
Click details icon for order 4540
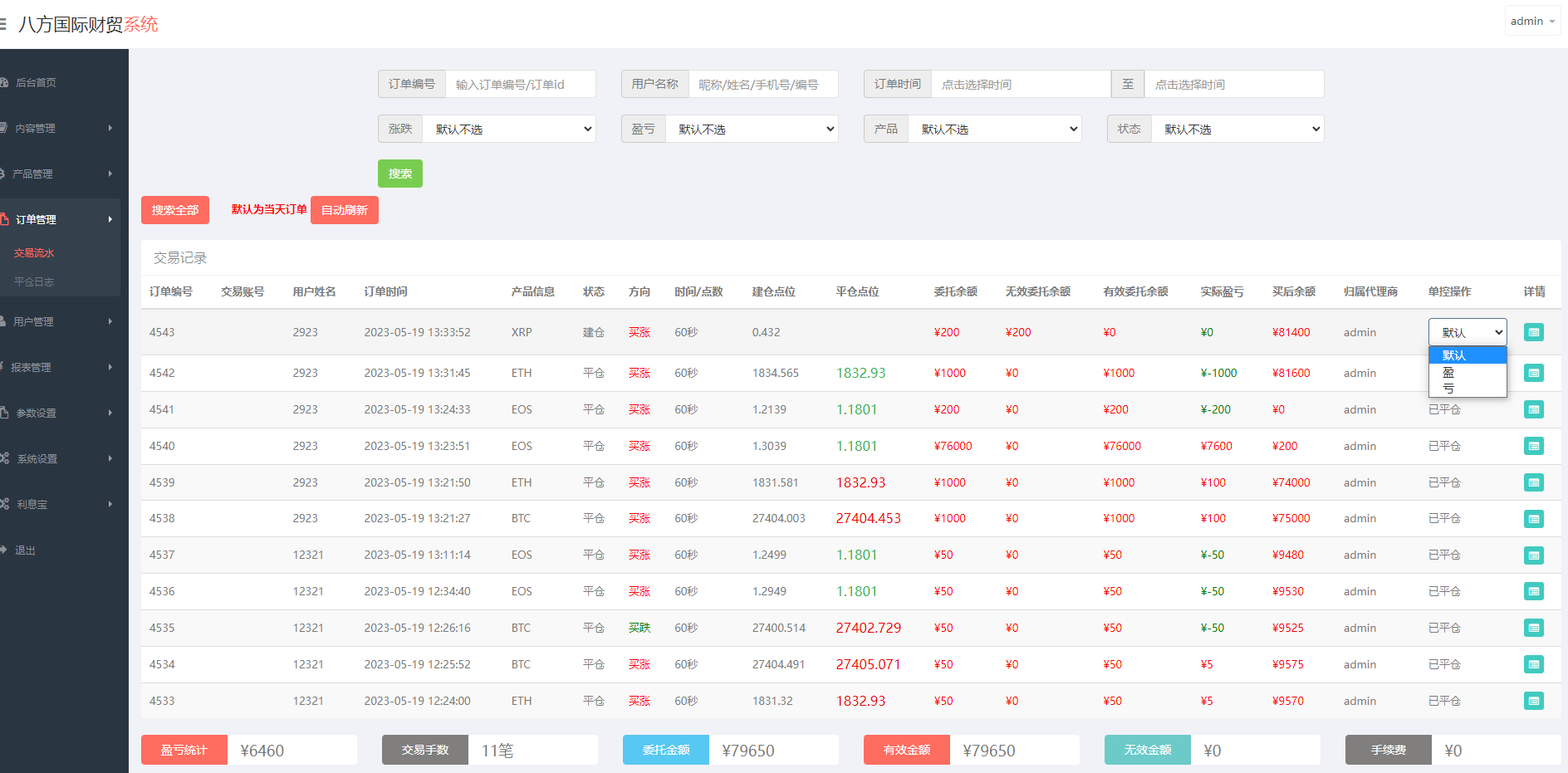pos(1533,446)
